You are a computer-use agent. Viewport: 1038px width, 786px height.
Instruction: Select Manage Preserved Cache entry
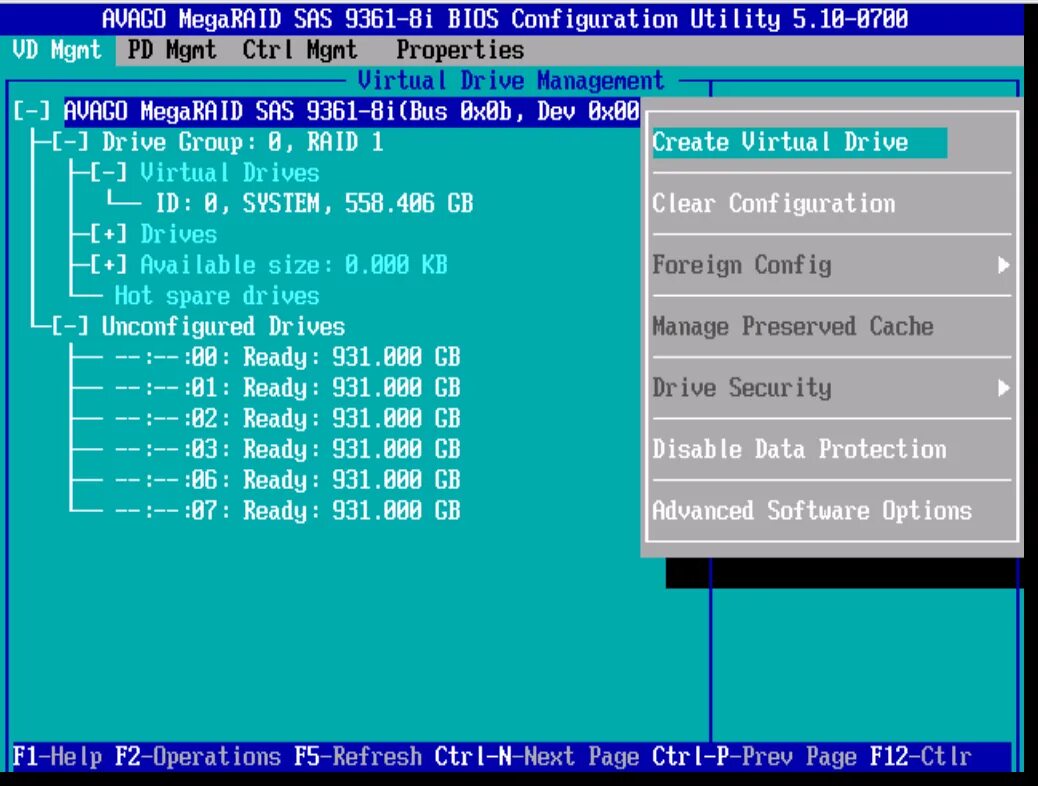(x=792, y=326)
